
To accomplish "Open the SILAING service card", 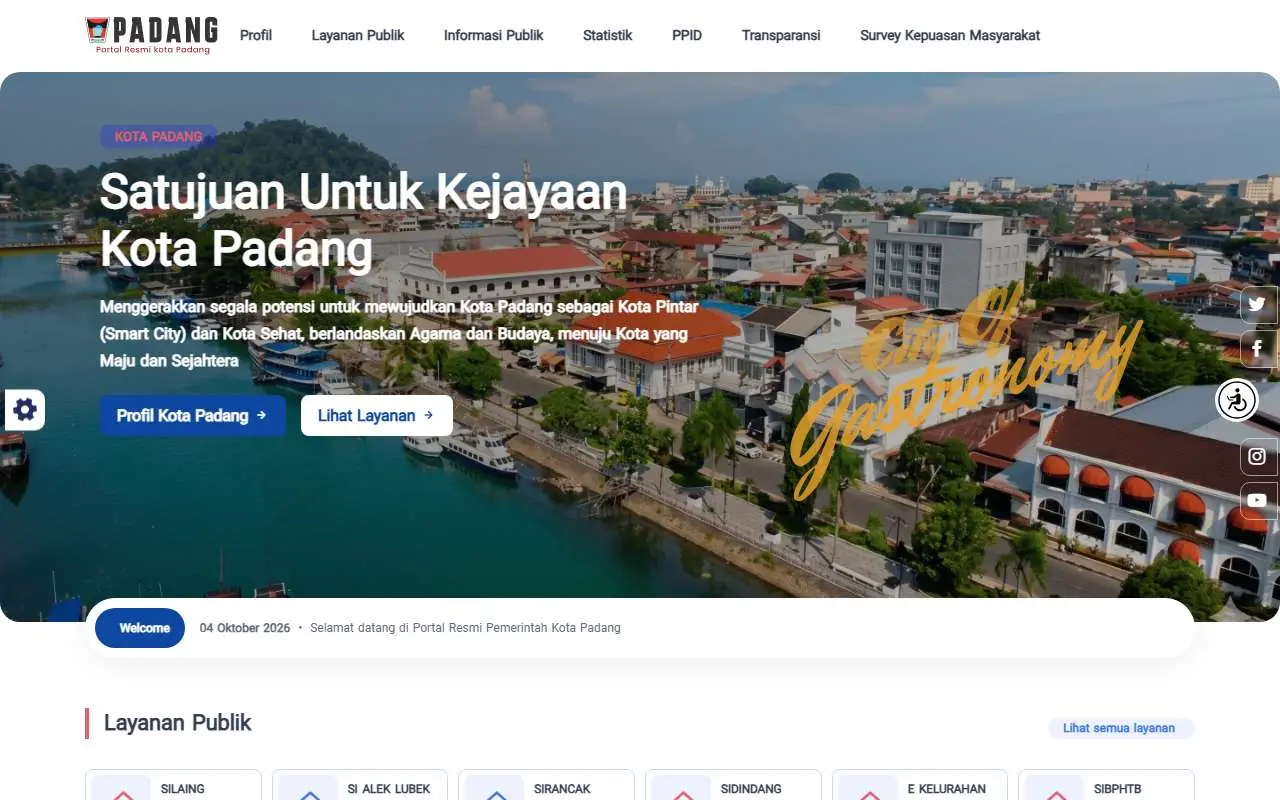I will click(x=173, y=785).
